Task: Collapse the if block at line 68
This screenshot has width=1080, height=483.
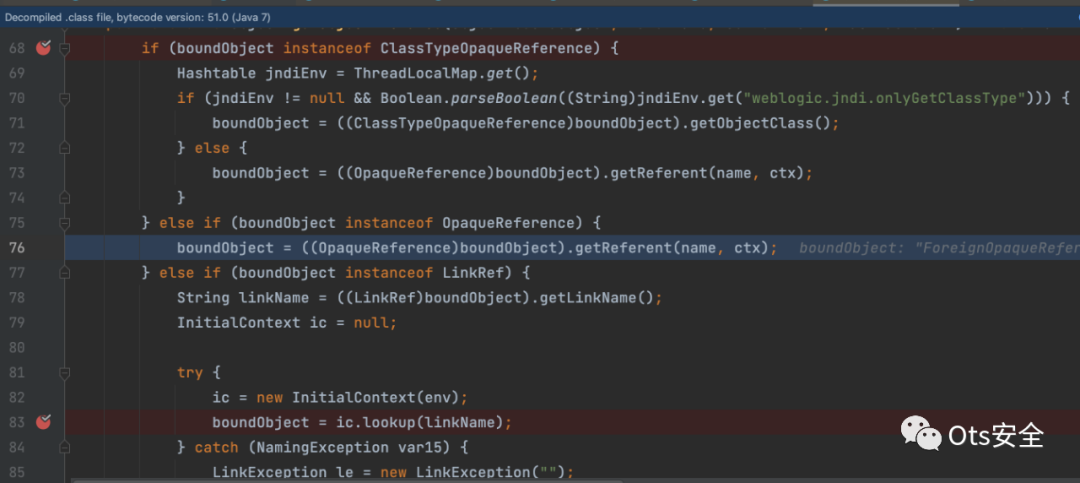Action: [65, 48]
